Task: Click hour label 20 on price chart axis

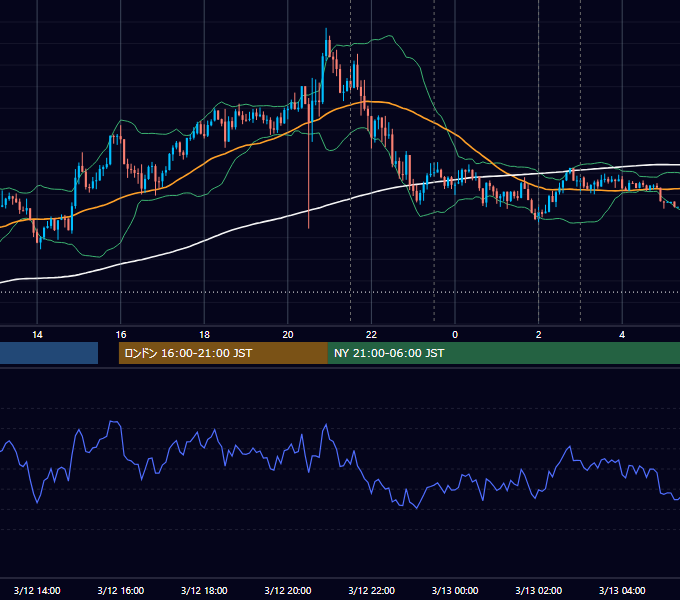Action: pyautogui.click(x=288, y=335)
